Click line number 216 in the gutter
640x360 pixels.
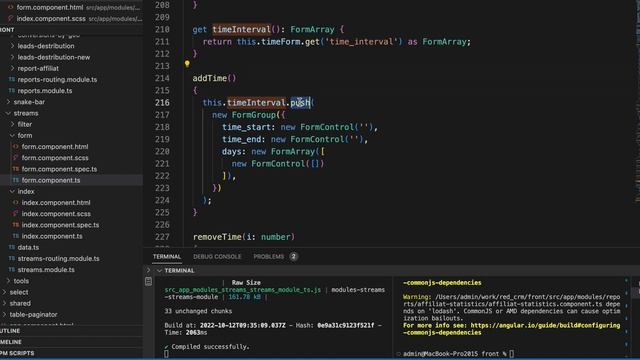[x=162, y=102]
